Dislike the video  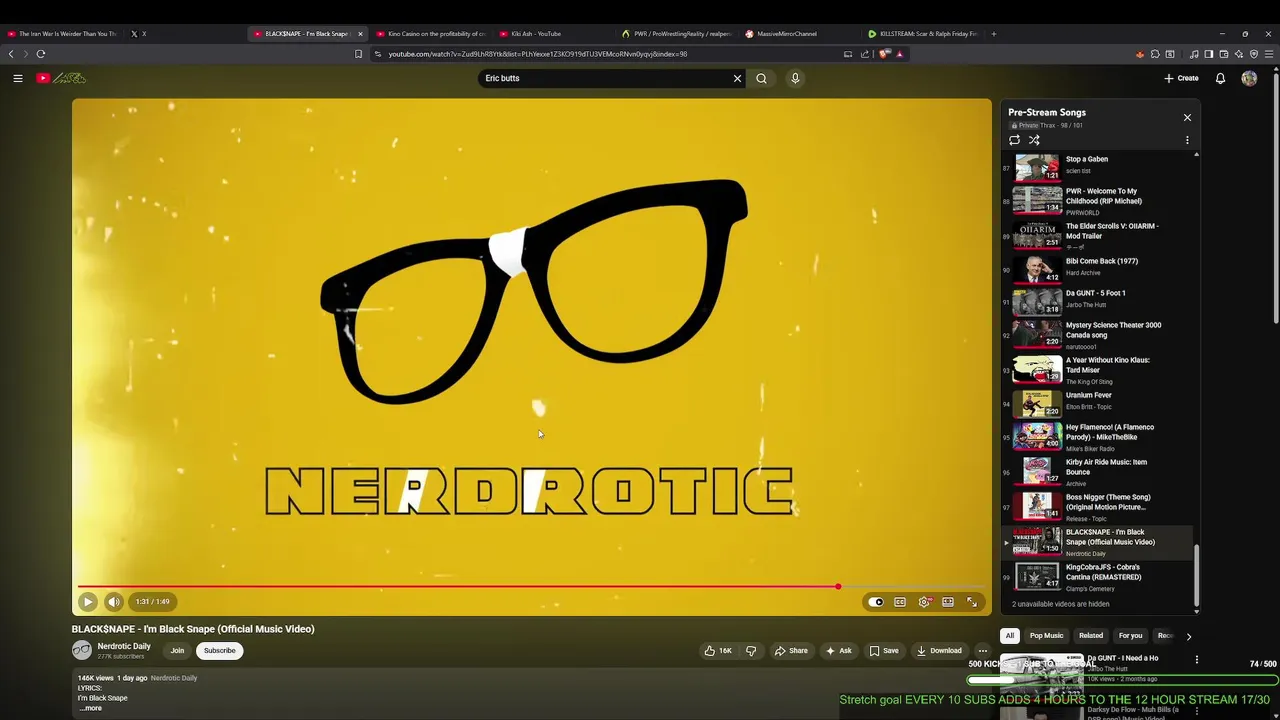(x=751, y=651)
